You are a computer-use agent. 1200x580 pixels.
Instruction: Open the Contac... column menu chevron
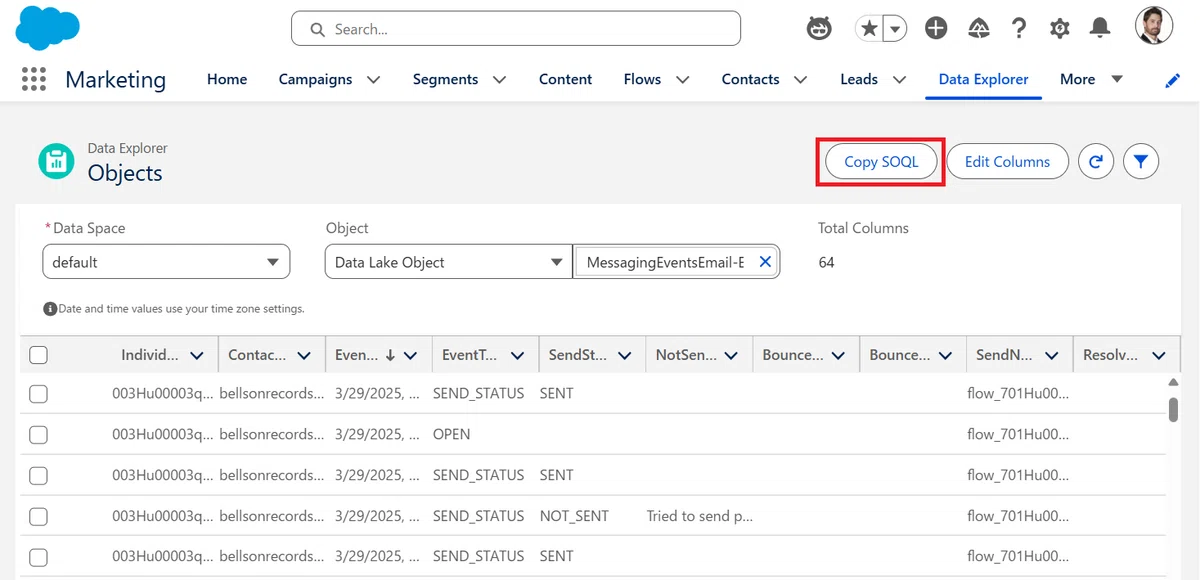(x=304, y=355)
